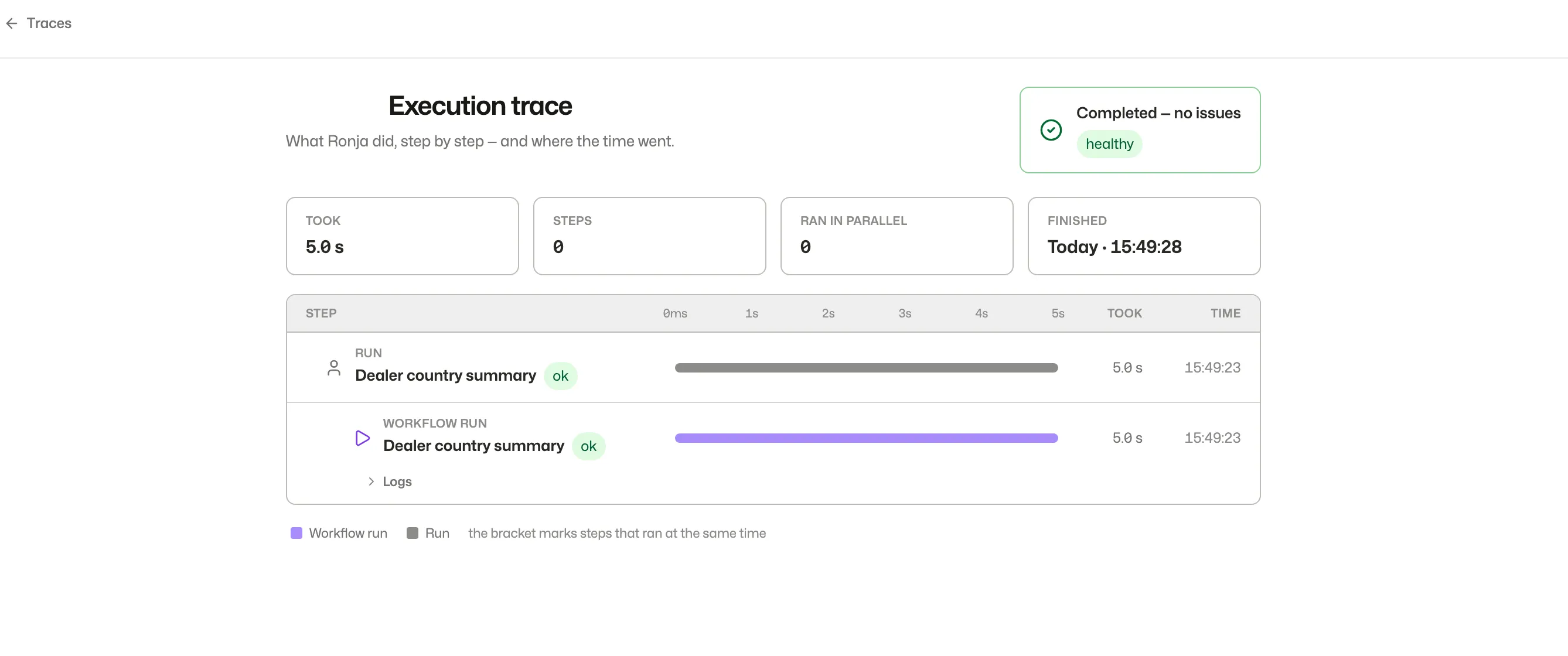Click the gray Run legend swatch
1568x656 pixels.
pyautogui.click(x=412, y=533)
